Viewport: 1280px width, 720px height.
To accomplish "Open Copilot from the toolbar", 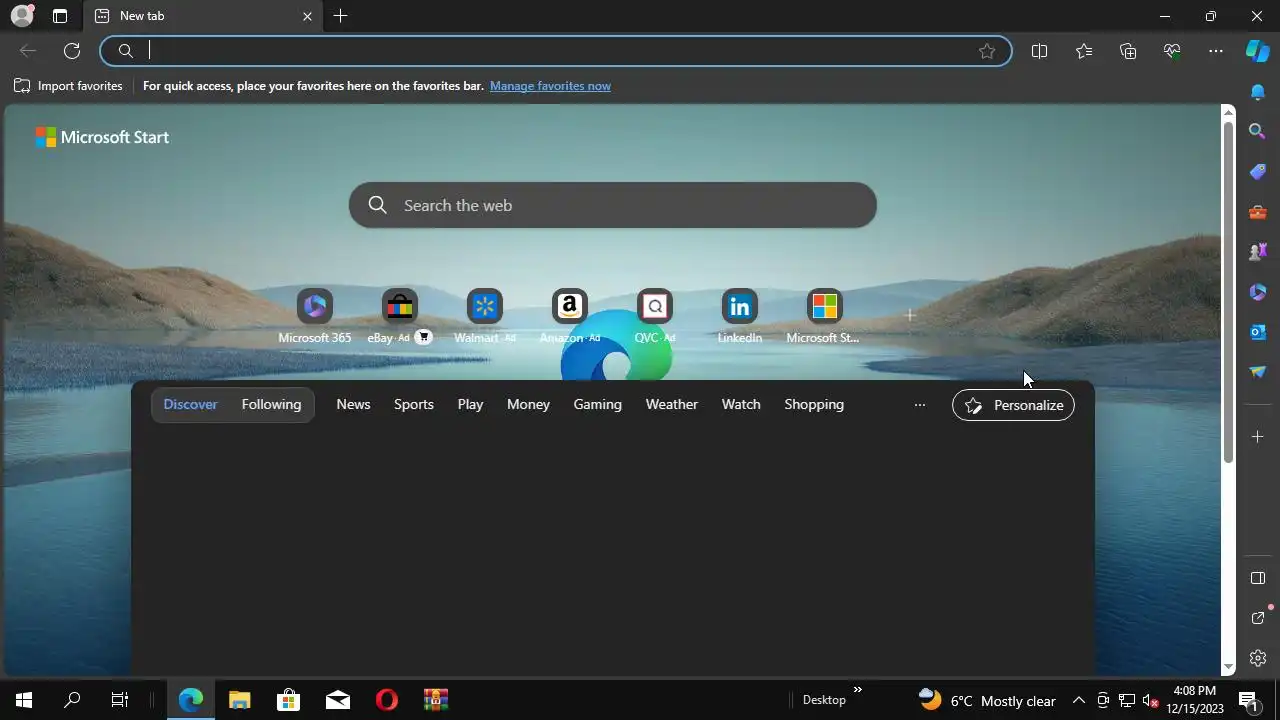I will pos(1258,51).
